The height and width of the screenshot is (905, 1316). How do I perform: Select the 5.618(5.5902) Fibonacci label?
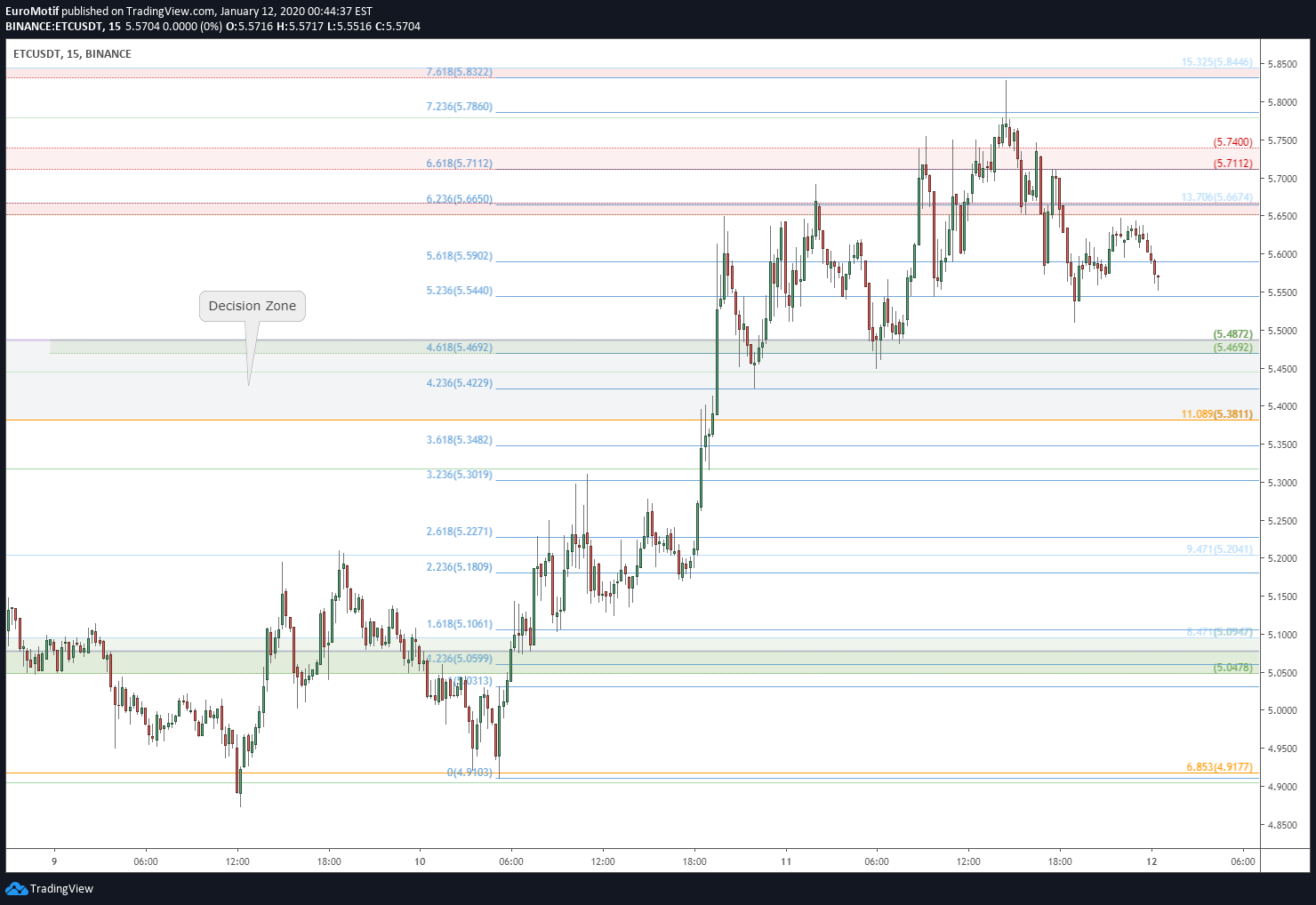(460, 256)
